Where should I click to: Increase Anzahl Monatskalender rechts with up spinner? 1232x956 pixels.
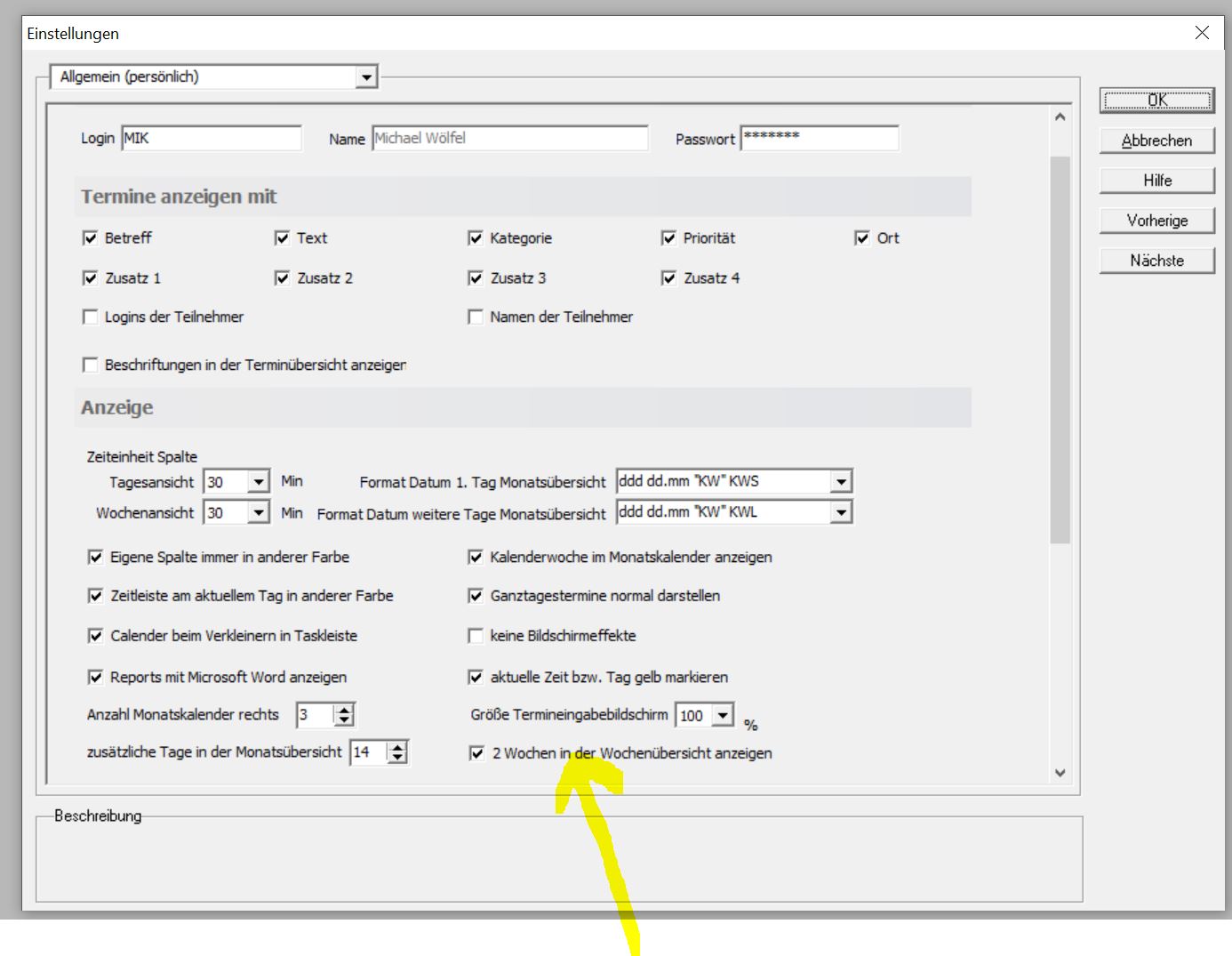345,710
